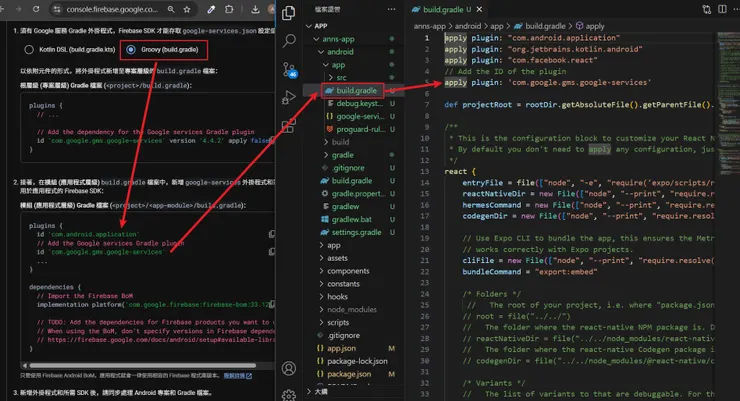
Task: Open Source Control view with 46 badge
Action: (x=288, y=70)
